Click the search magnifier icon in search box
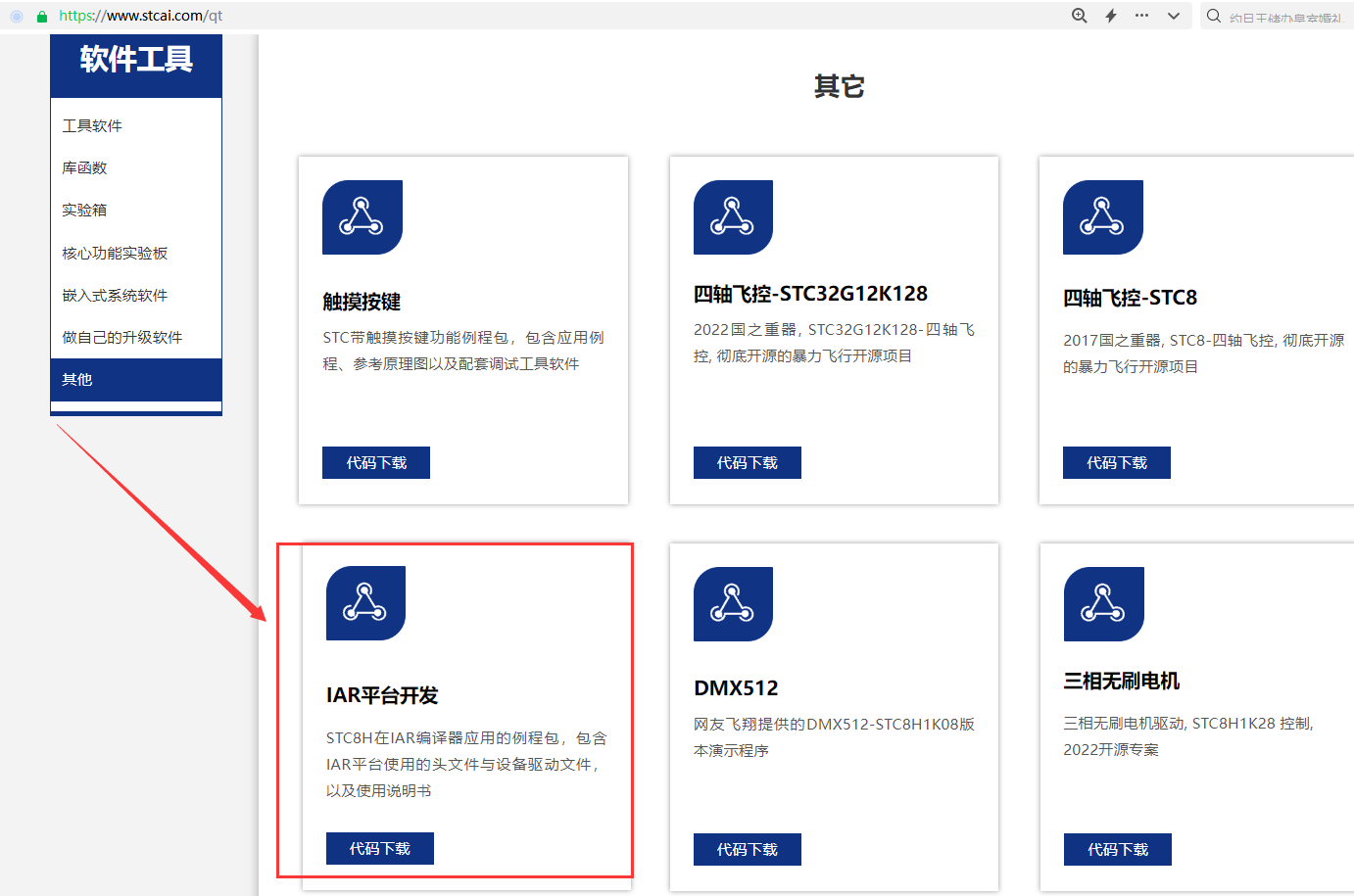 [x=1214, y=16]
